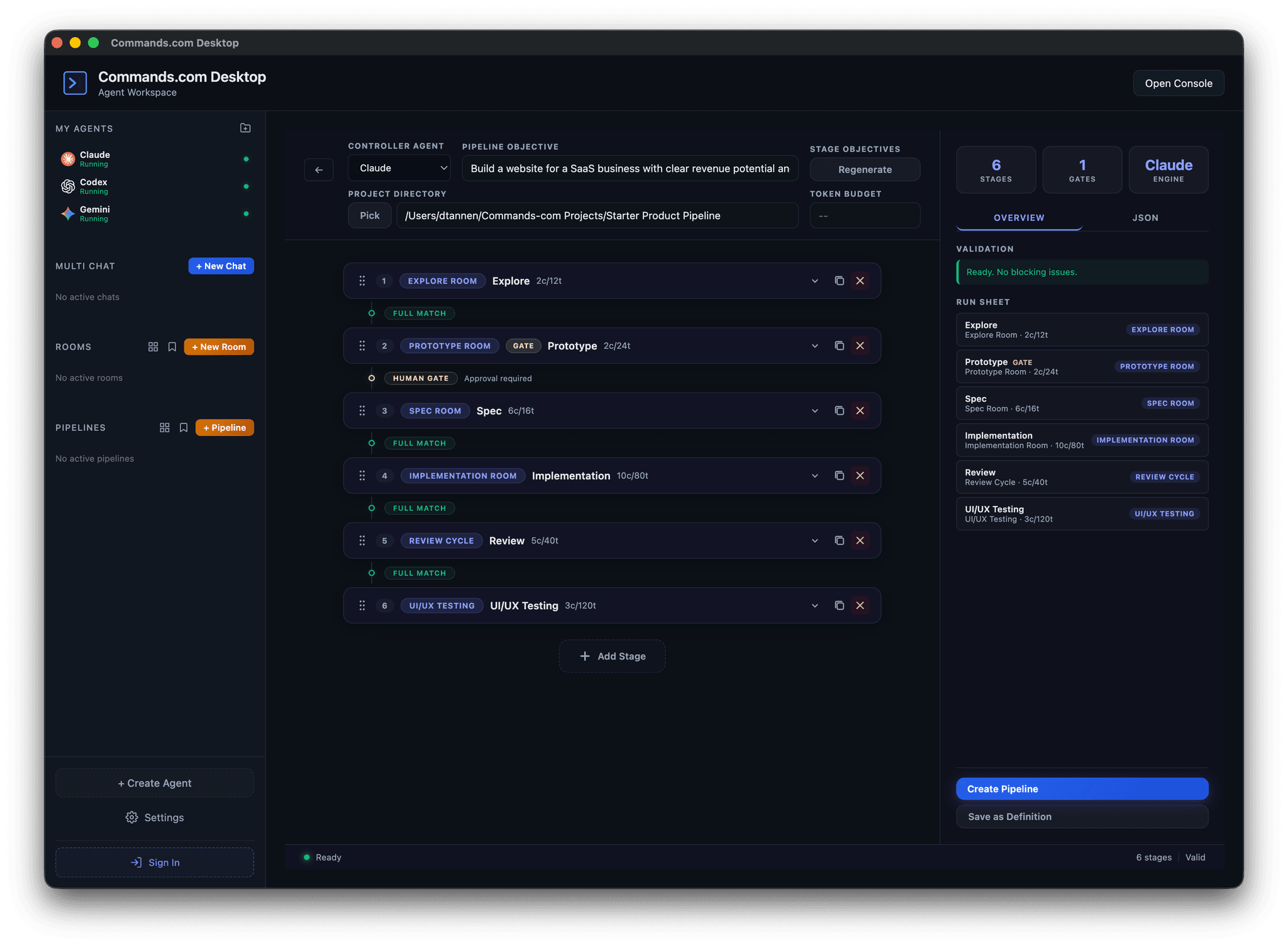The image size is (1288, 947).
Task: Switch to the JSON tab
Action: (x=1145, y=218)
